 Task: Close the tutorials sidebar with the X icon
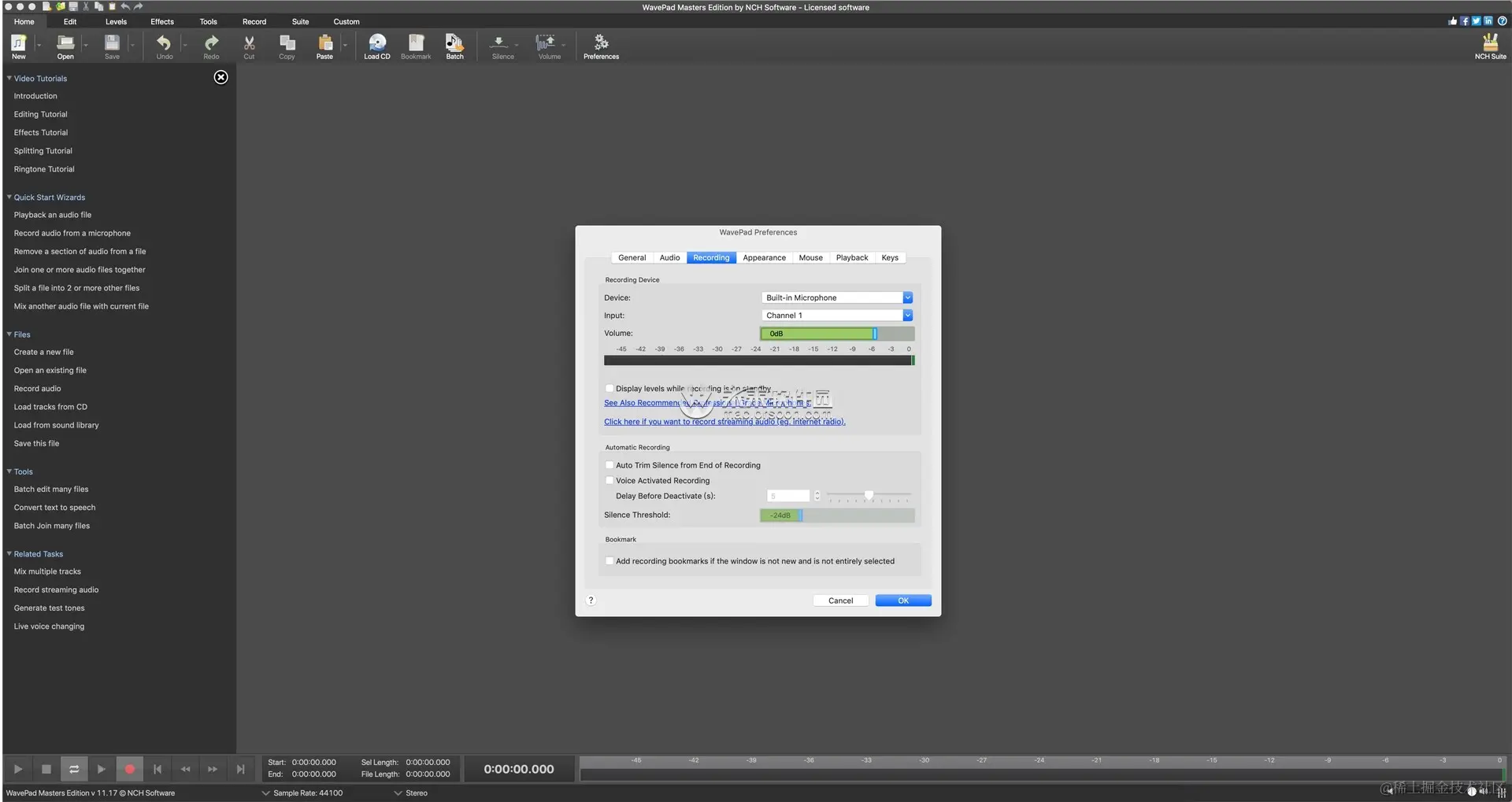coord(221,77)
